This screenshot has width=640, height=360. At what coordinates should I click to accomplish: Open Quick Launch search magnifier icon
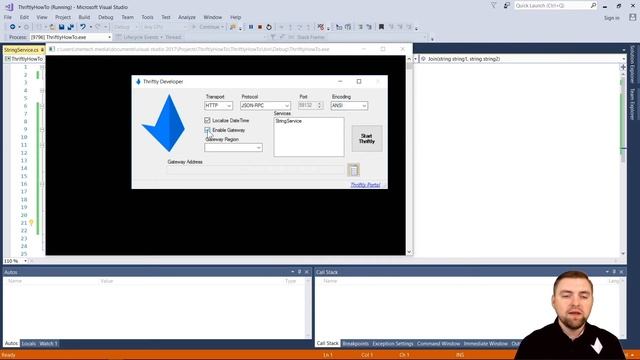tap(593, 5)
